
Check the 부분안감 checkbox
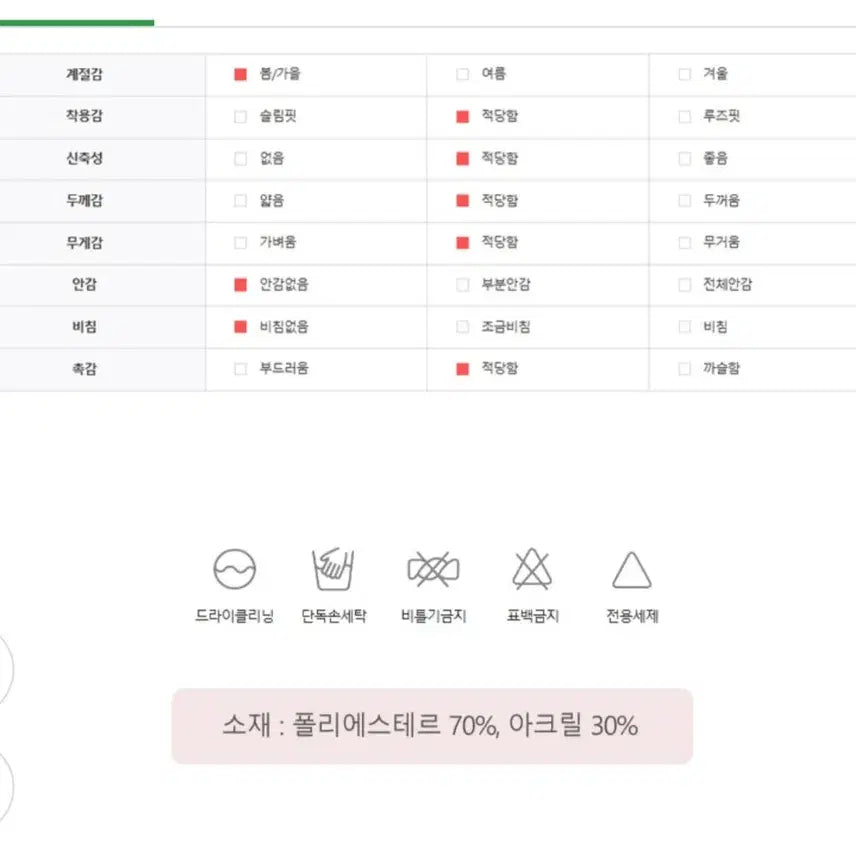(462, 285)
